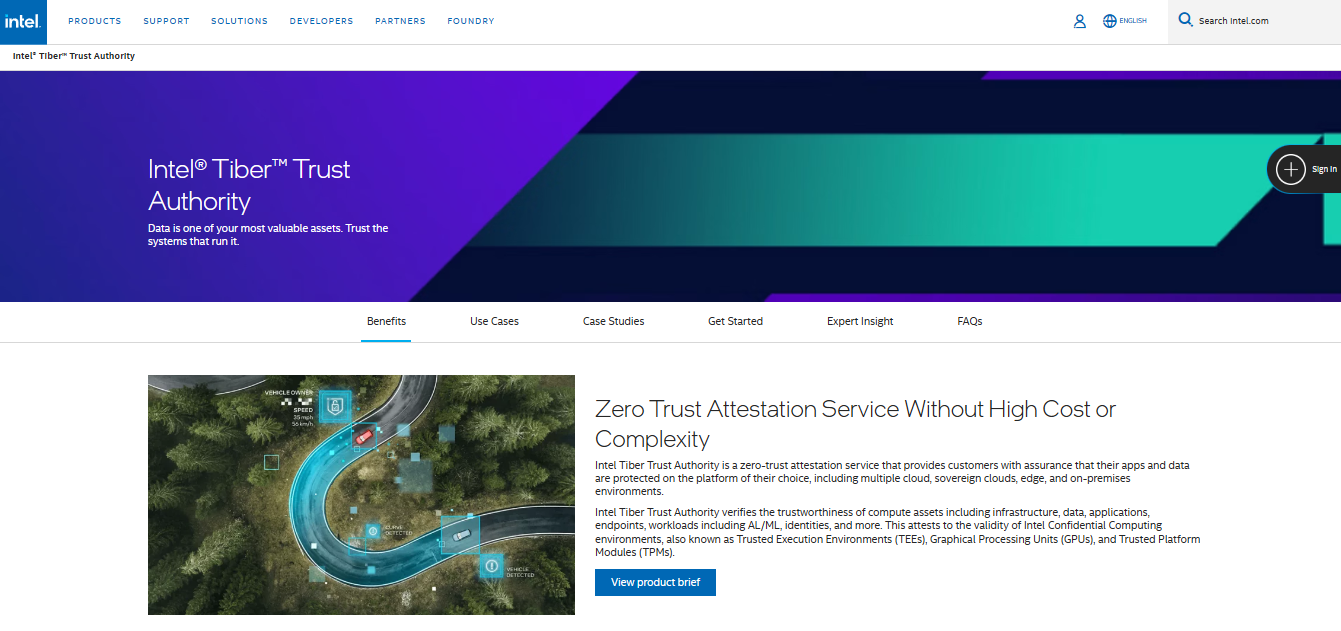This screenshot has height=631, width=1341.
Task: Open the Expert Insight tab
Action: click(860, 321)
